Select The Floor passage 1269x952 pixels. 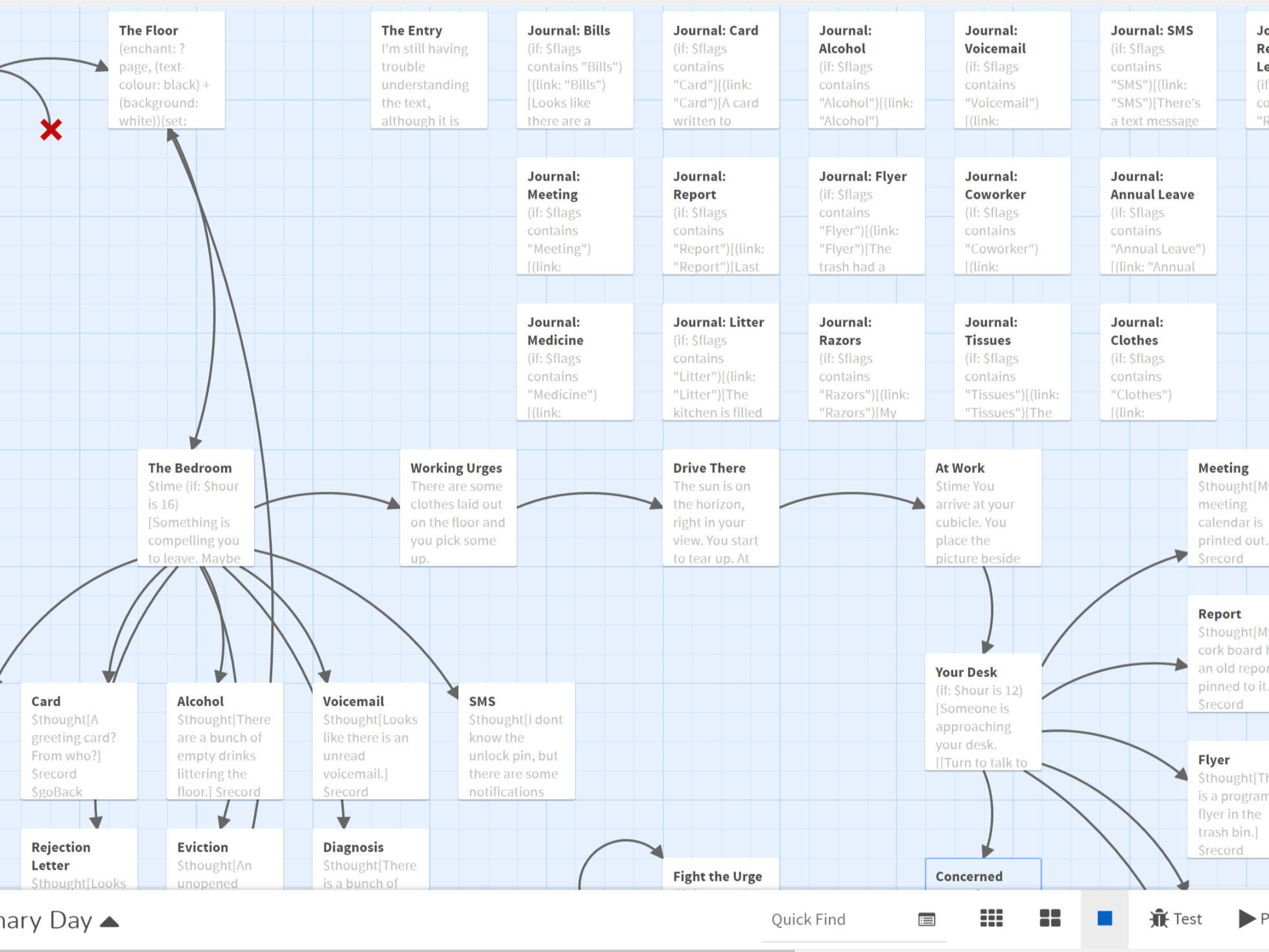pyautogui.click(x=166, y=70)
